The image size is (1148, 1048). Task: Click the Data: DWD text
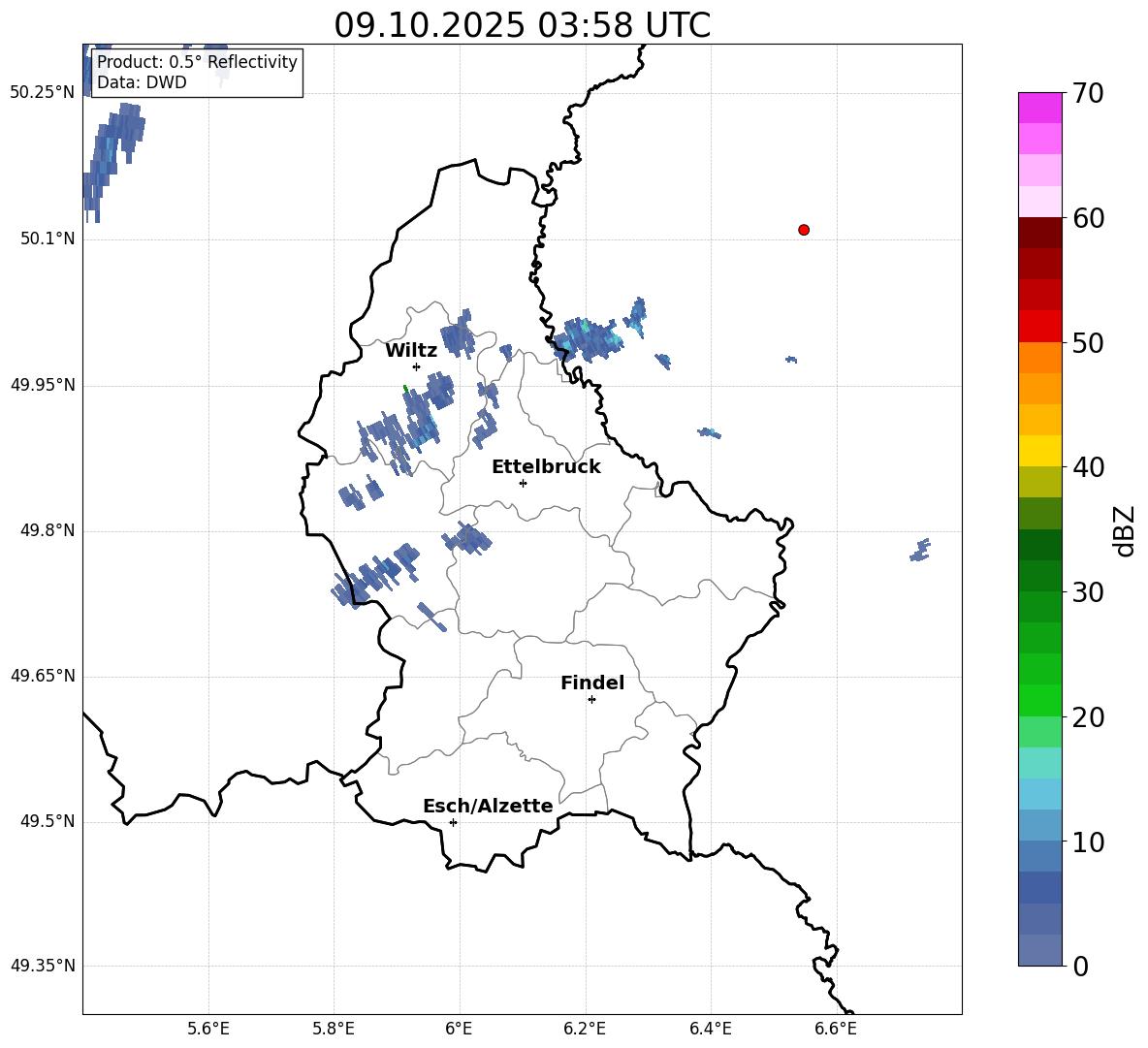click(x=142, y=82)
